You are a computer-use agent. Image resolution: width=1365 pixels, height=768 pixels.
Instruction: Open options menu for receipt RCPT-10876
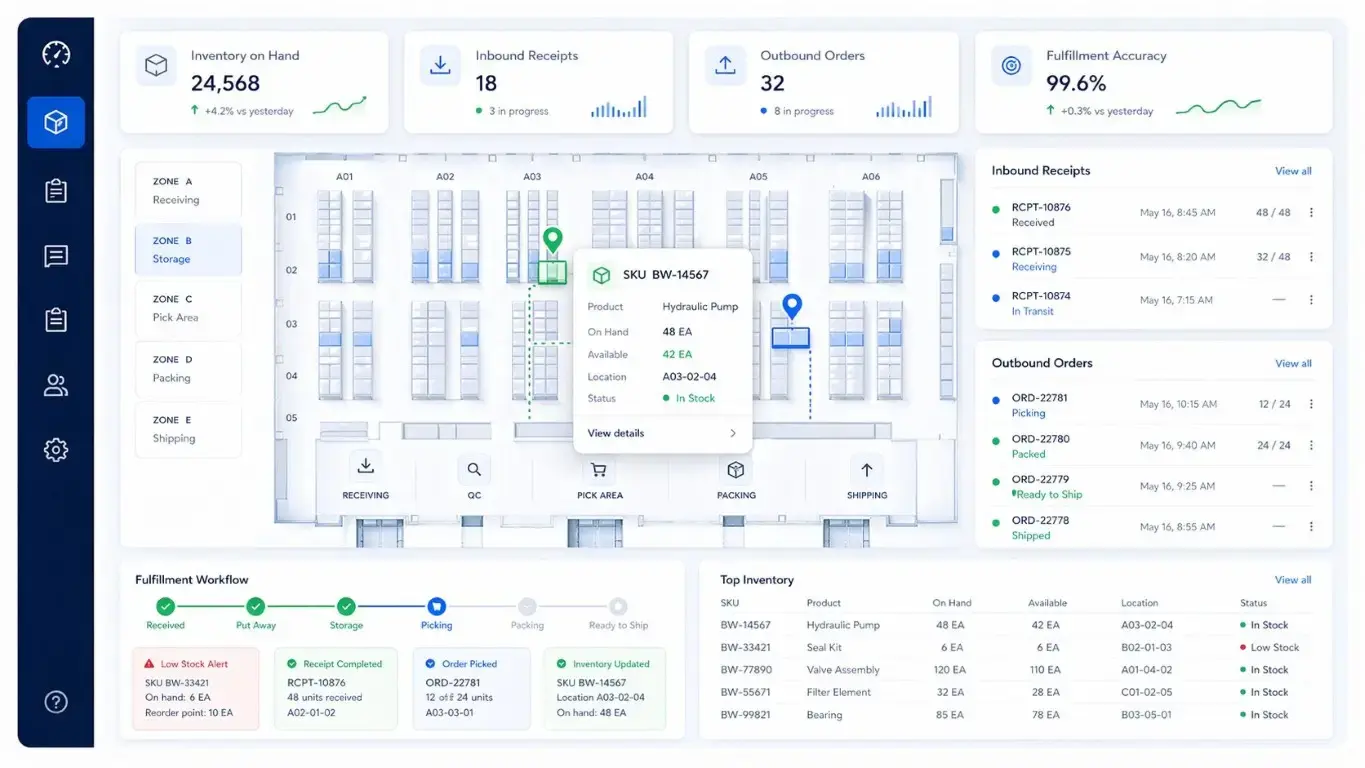click(1311, 213)
